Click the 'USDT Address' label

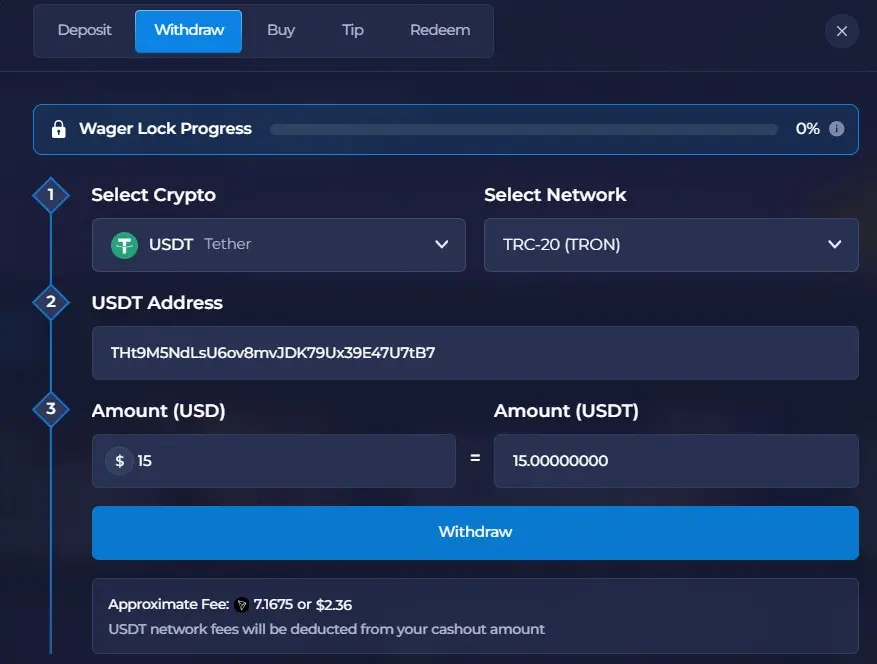157,303
